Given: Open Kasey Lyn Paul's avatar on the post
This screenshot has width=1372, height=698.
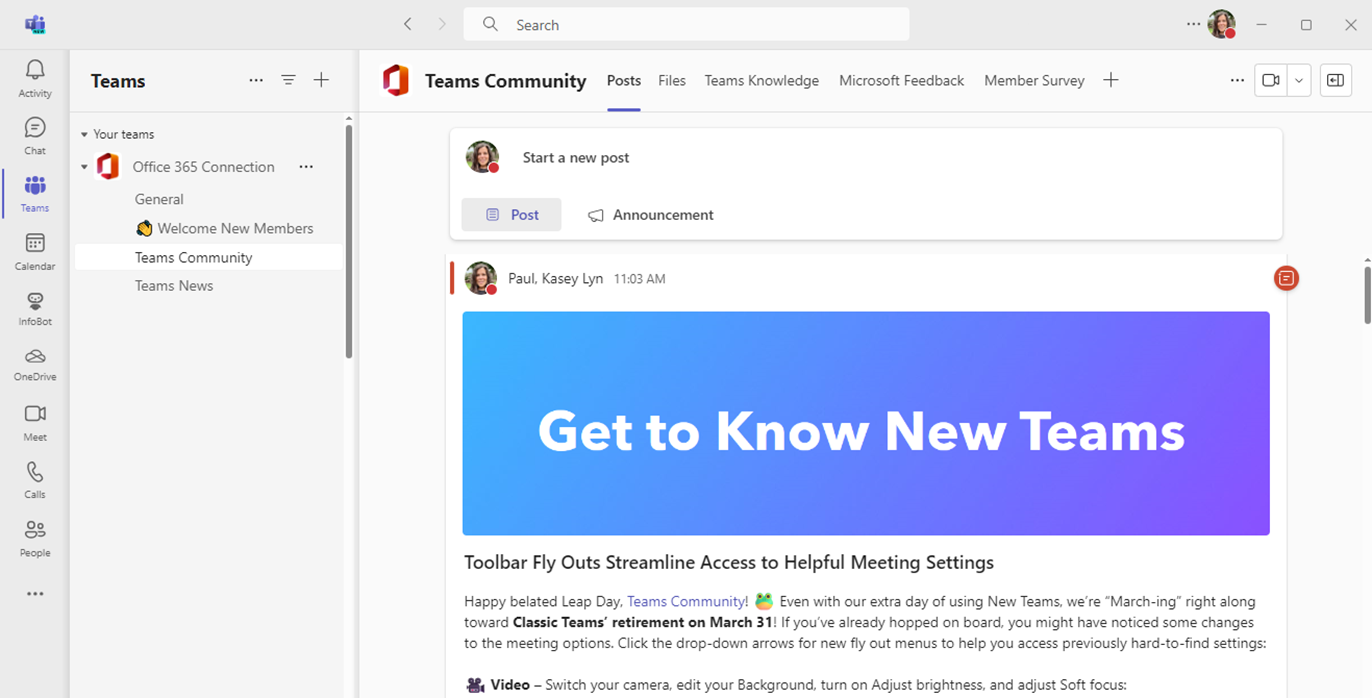Looking at the screenshot, I should click(x=481, y=278).
